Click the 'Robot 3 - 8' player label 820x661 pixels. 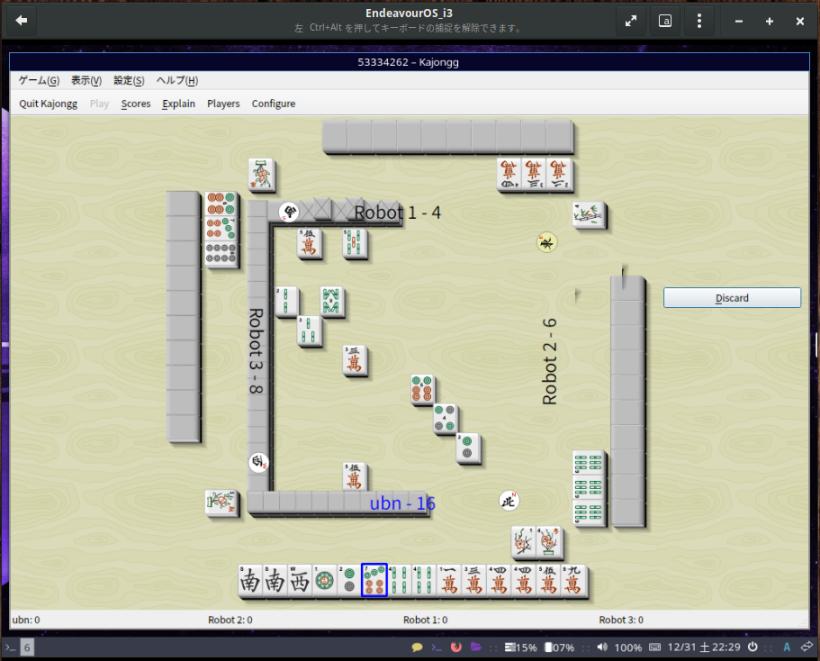256,350
